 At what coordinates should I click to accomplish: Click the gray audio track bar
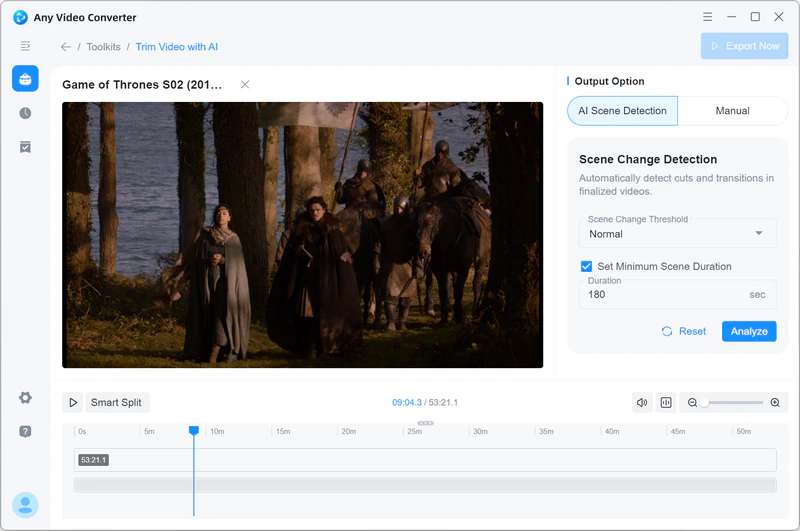(x=425, y=485)
